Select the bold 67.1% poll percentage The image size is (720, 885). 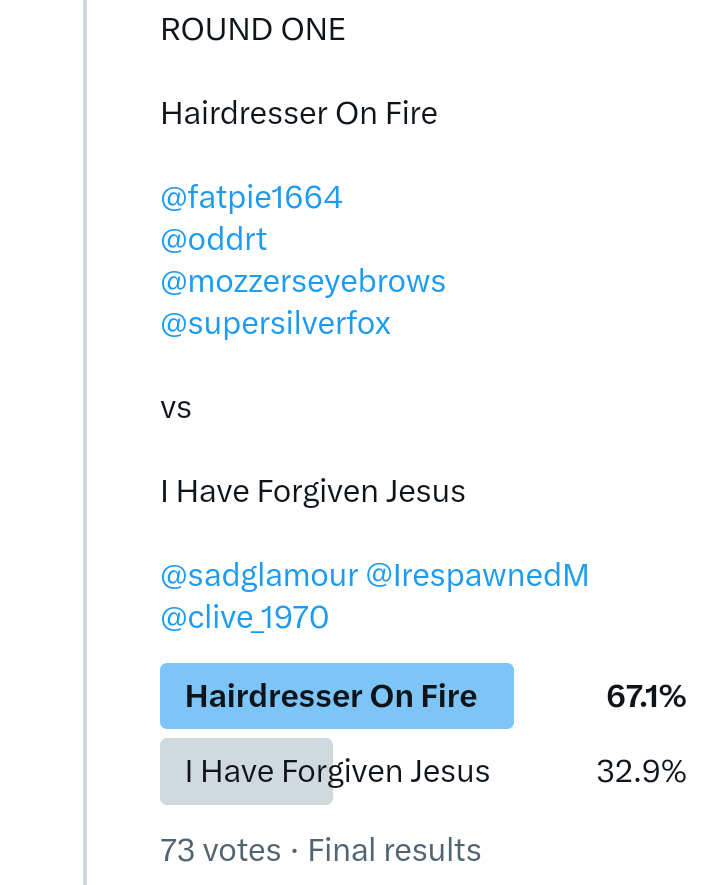point(646,697)
